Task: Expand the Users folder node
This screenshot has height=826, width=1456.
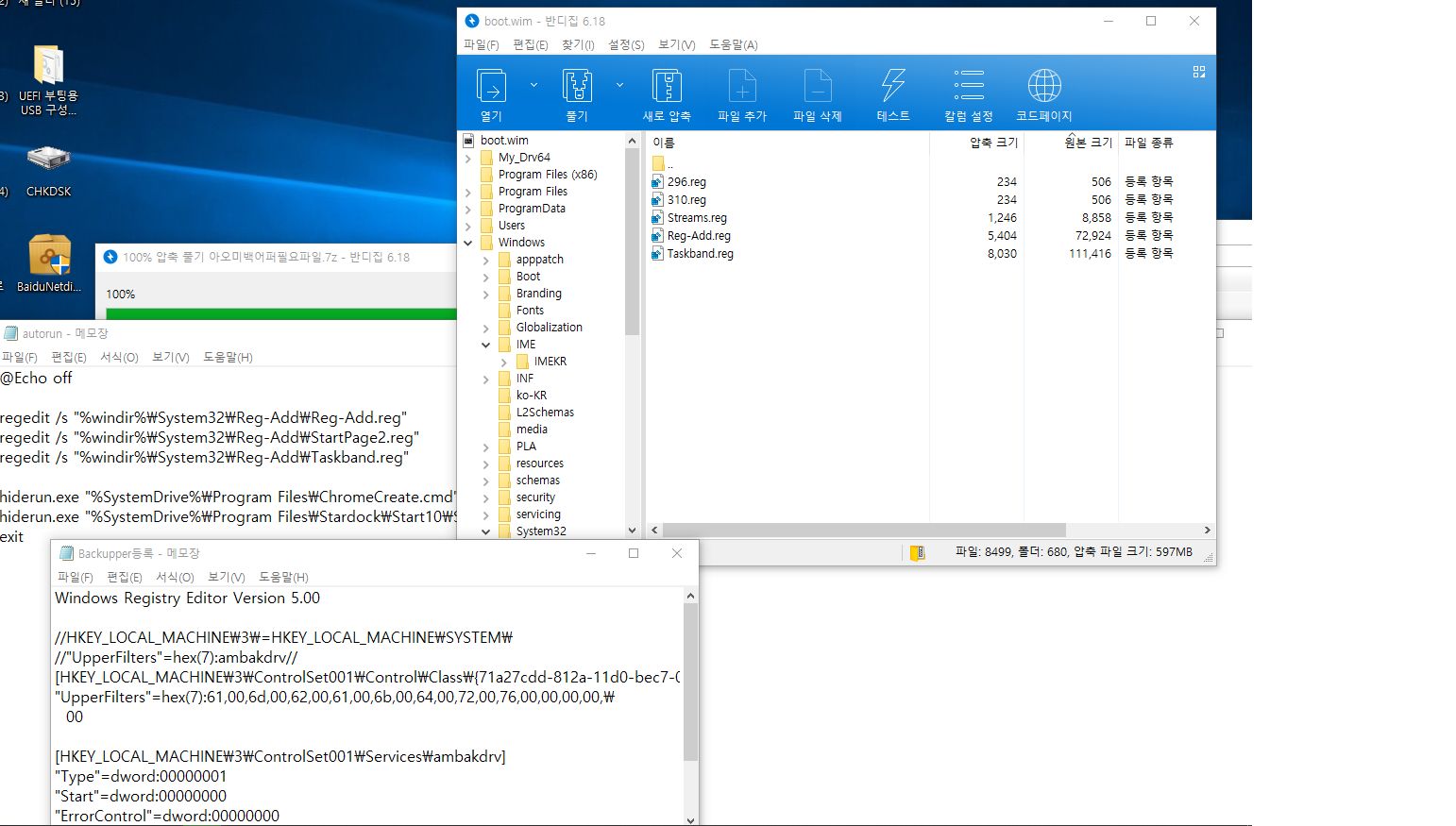Action: (468, 226)
